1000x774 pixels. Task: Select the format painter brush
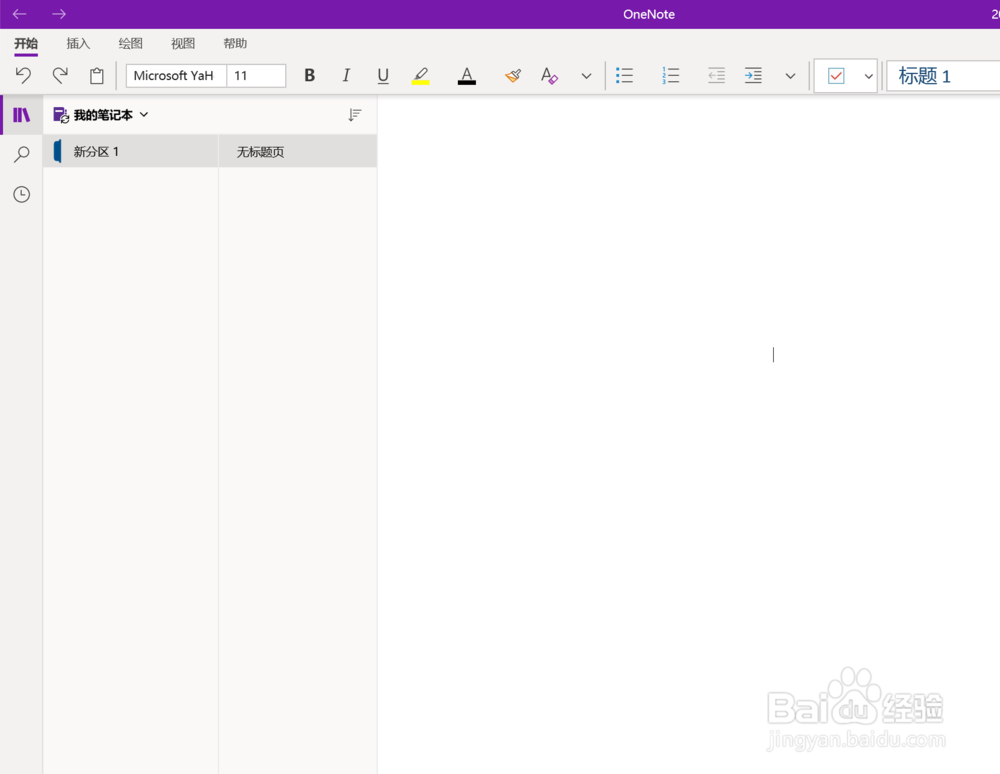(513, 75)
